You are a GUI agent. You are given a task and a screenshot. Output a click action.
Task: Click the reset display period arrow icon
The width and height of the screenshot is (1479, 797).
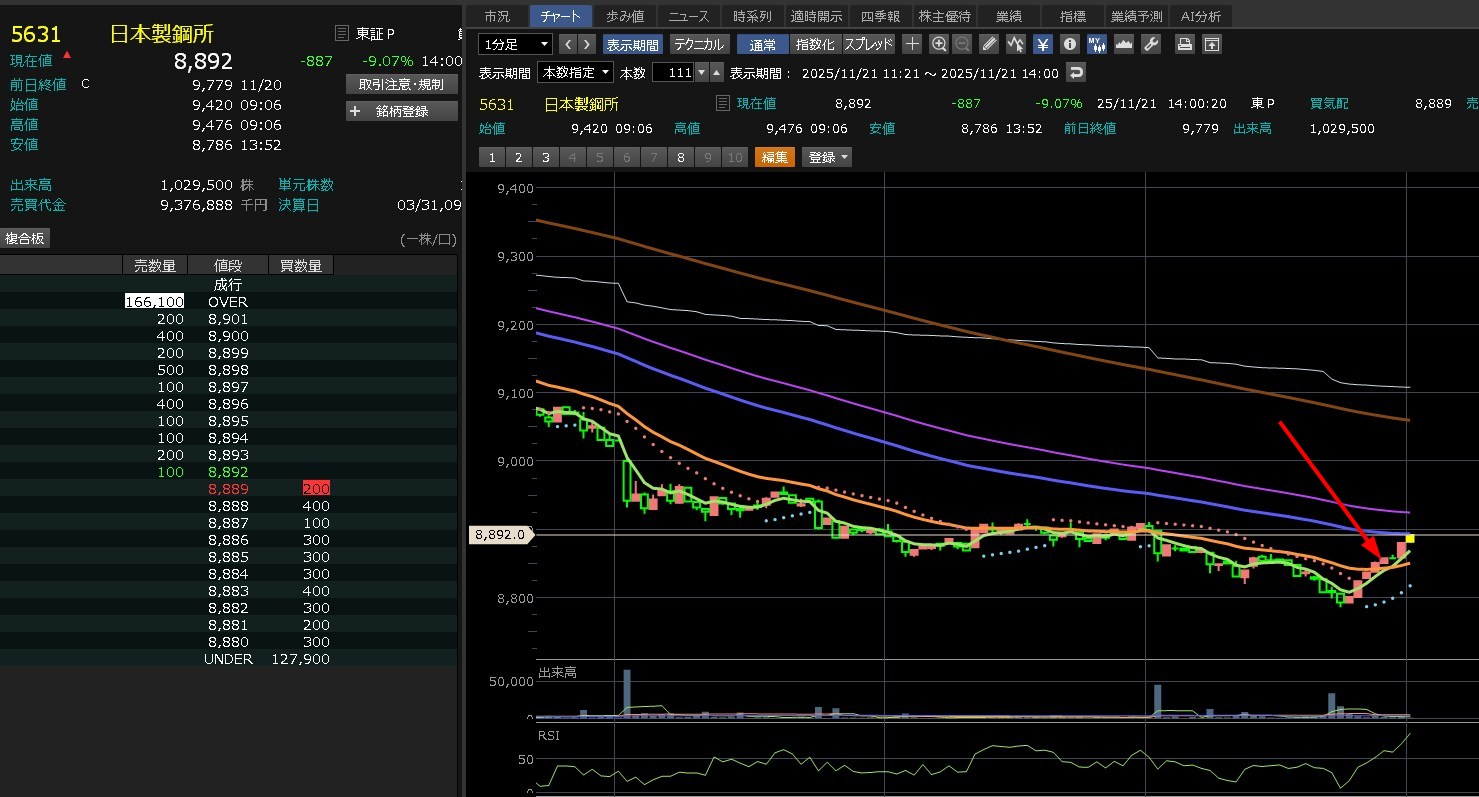click(x=1076, y=72)
